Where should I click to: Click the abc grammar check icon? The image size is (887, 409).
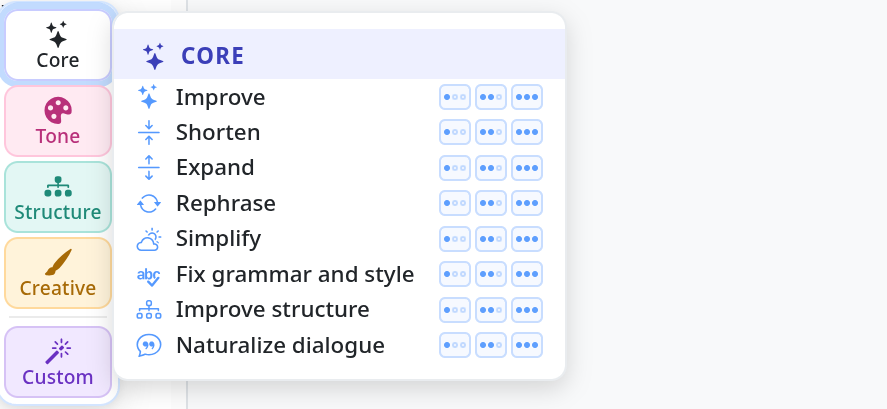click(149, 275)
